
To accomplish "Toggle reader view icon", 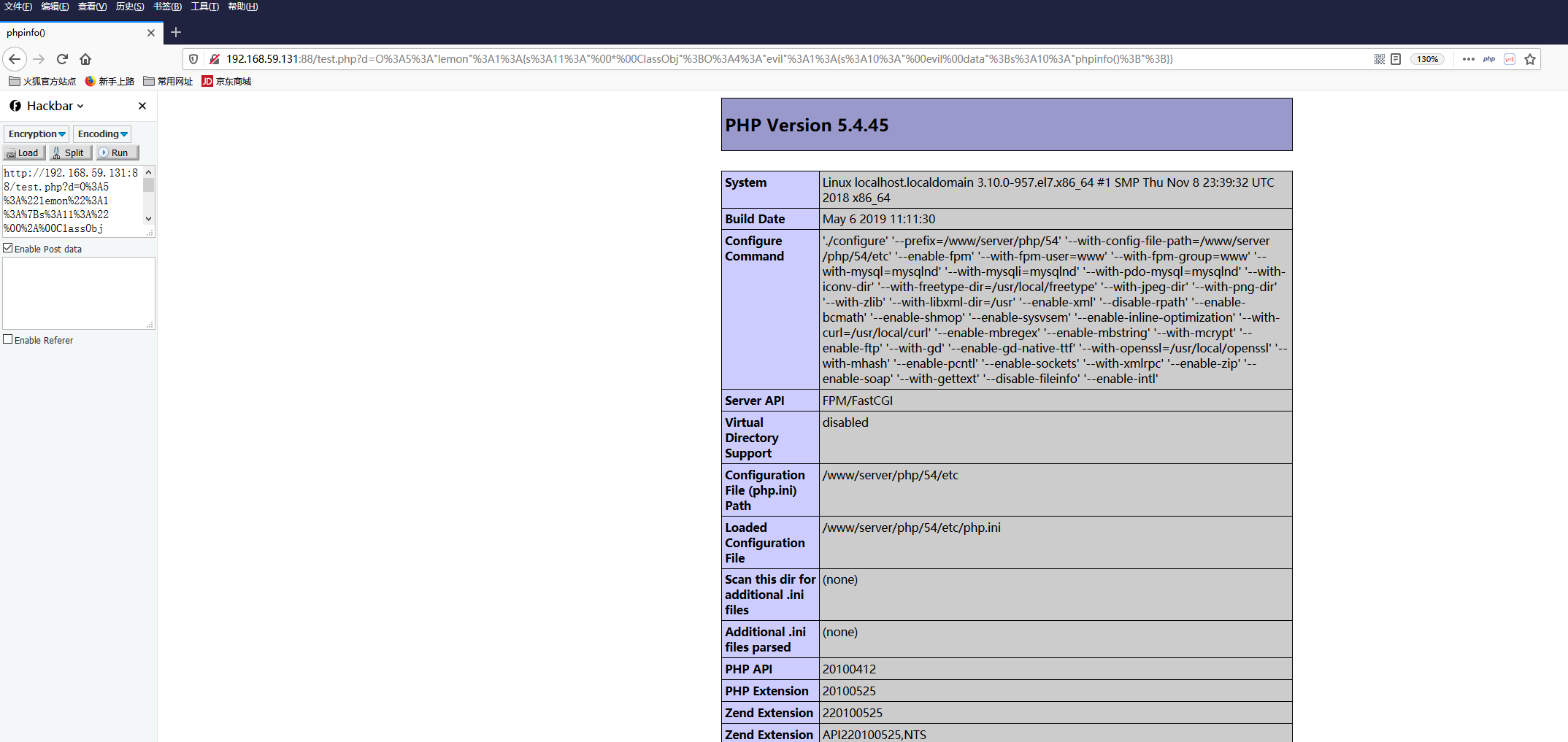I will coord(1396,59).
